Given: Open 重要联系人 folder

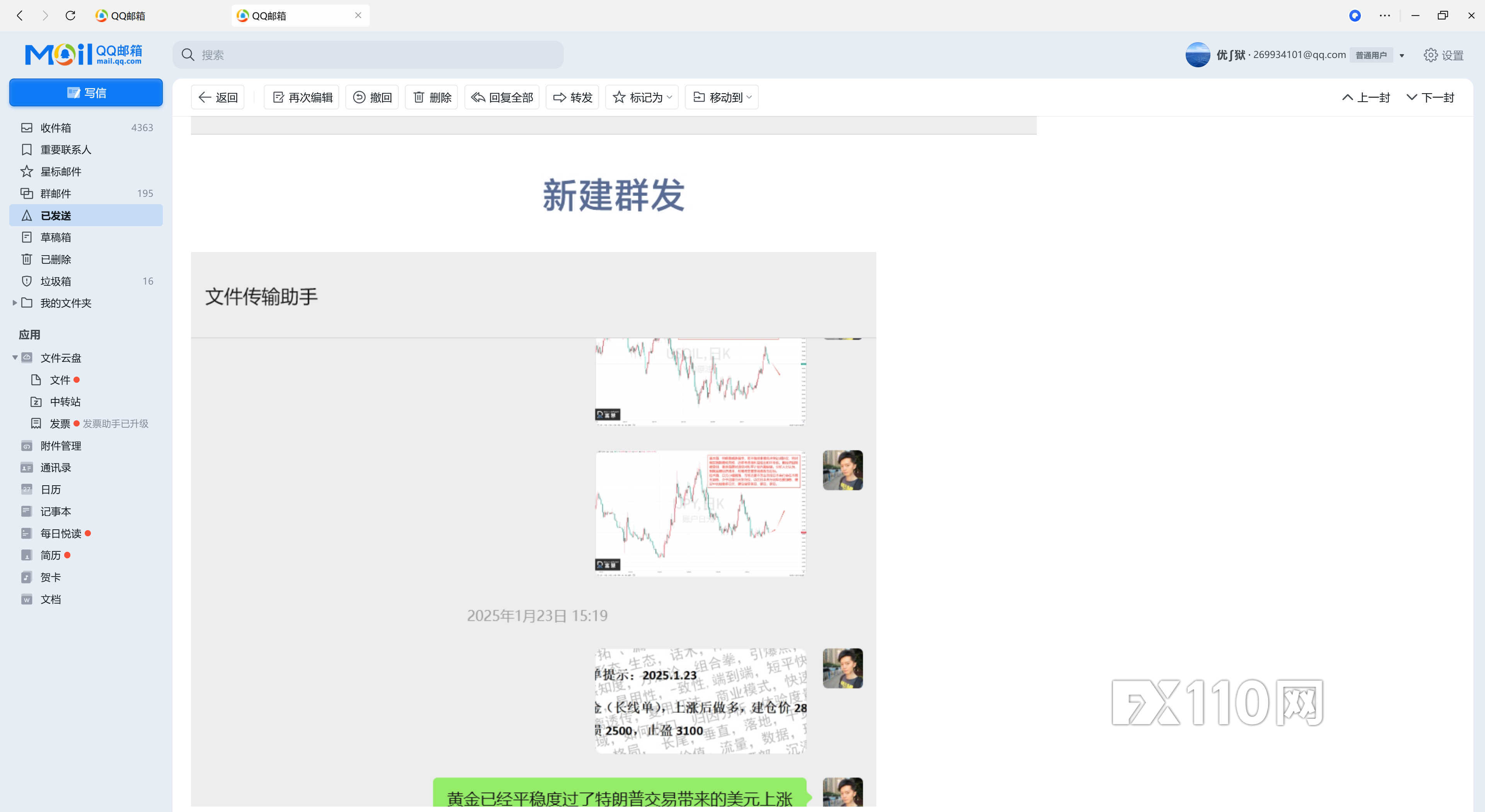Looking at the screenshot, I should 86,149.
